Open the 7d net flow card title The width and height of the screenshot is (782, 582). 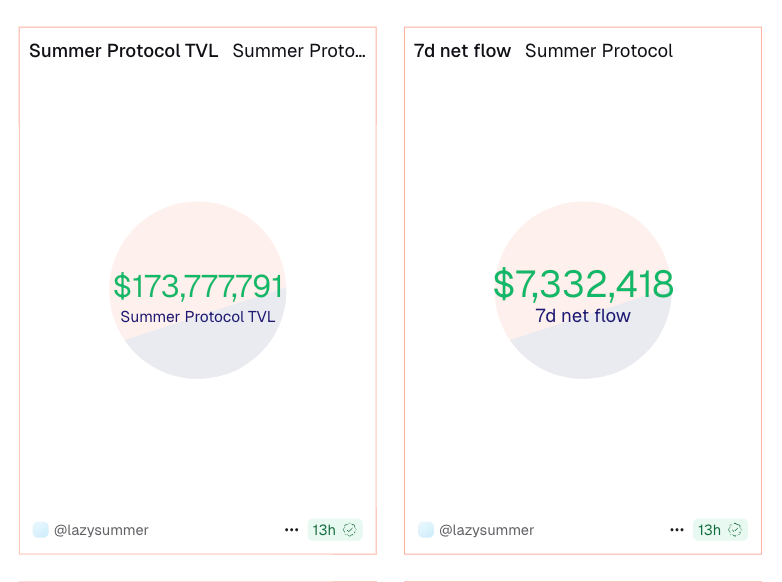(x=462, y=51)
